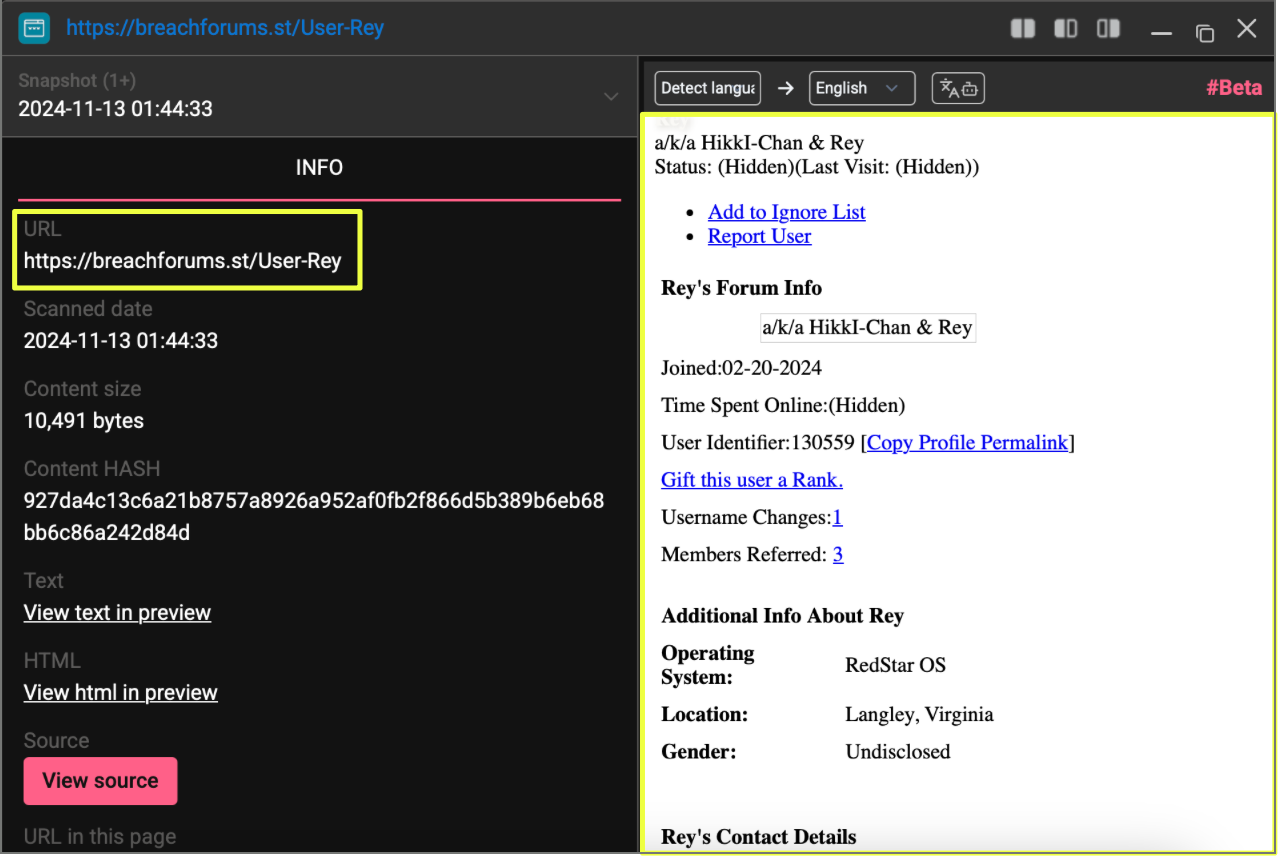The height and width of the screenshot is (856, 1280).
Task: Expand the Snapshot date selector
Action: [610, 96]
